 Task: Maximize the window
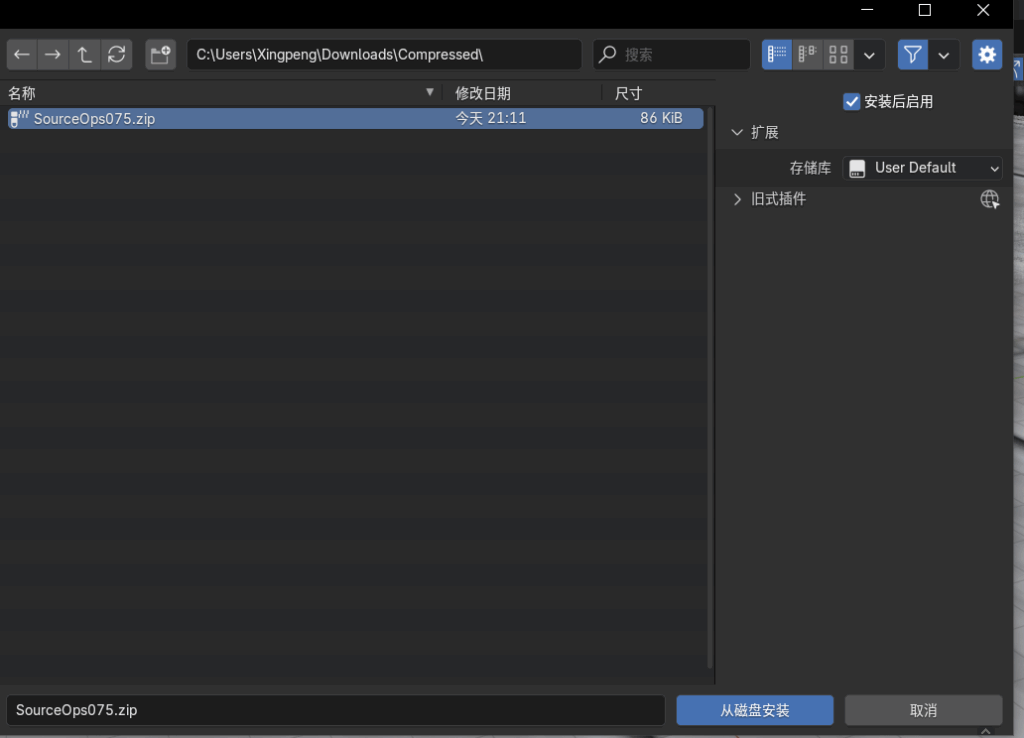[x=925, y=10]
